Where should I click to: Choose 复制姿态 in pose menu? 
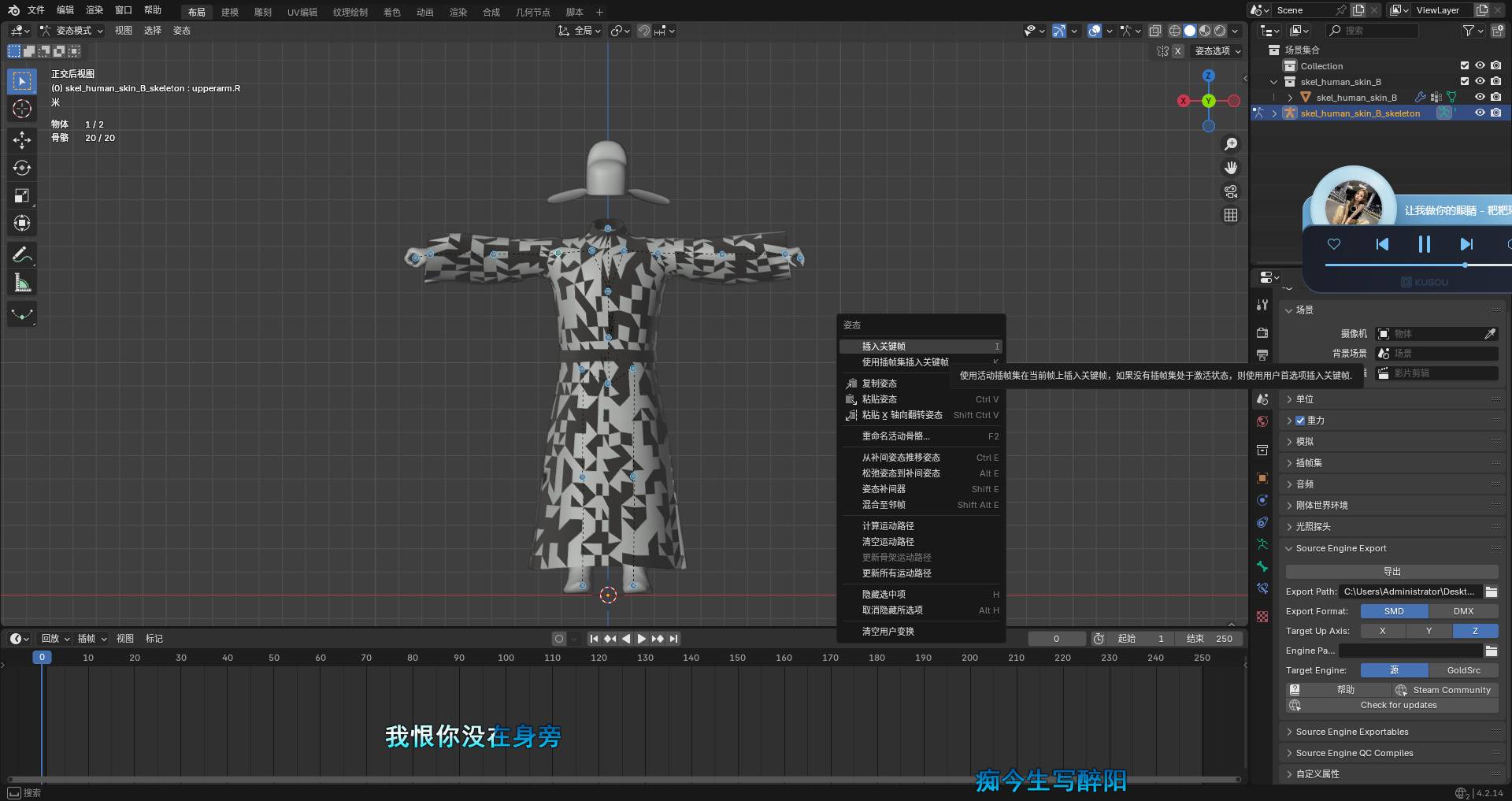(x=921, y=384)
